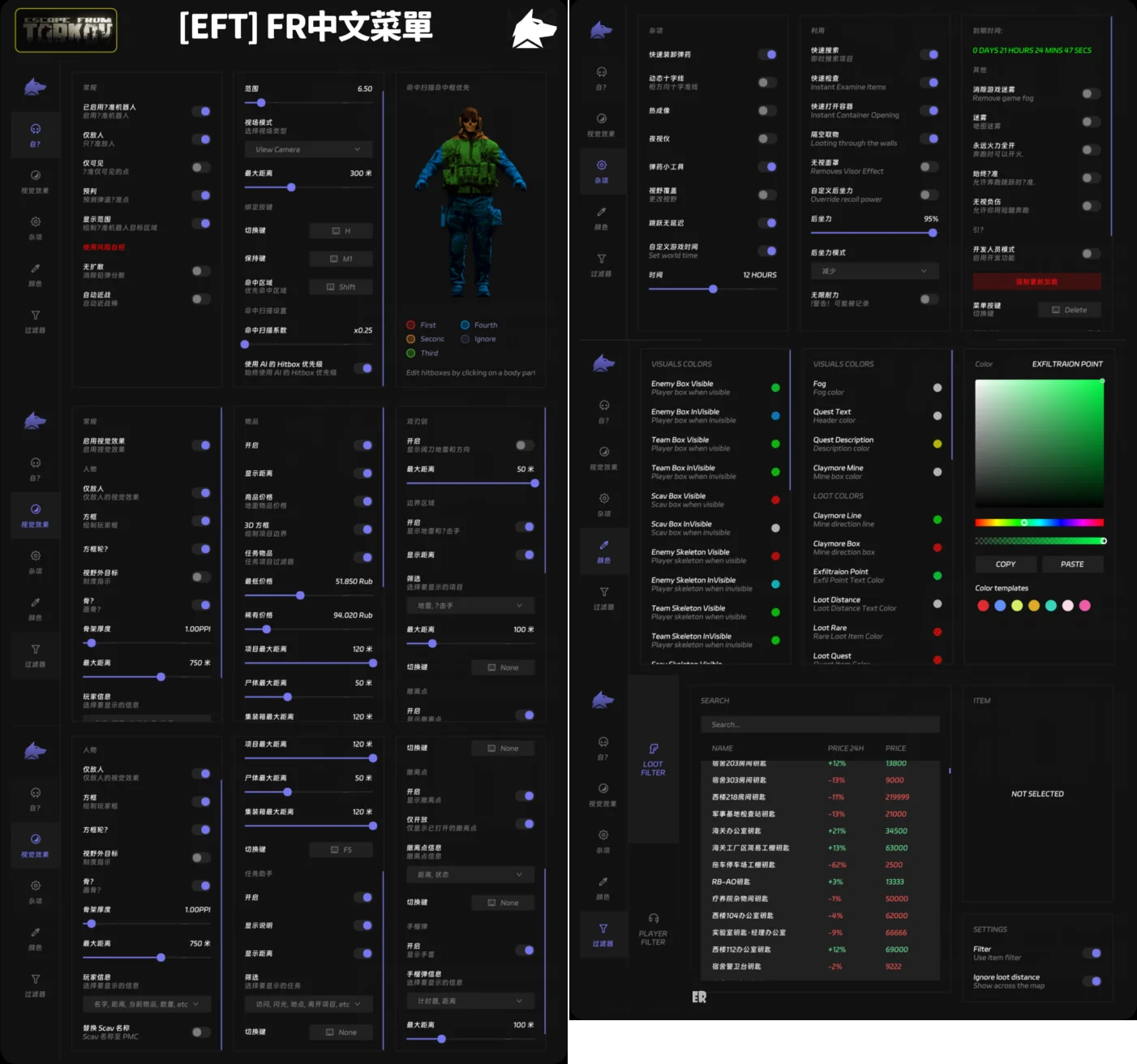1137x1064 pixels.
Task: Click the white wolf logo in the header
Action: 534,30
